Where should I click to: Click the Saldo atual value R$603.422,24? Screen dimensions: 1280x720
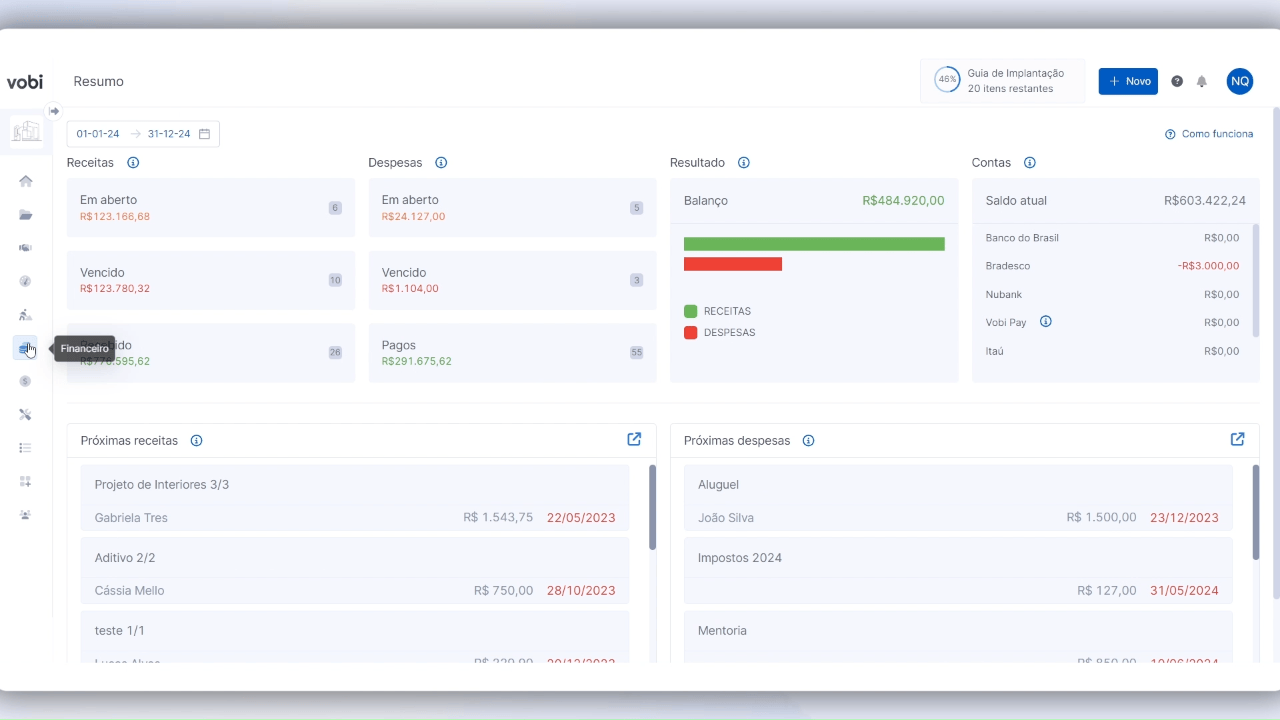tap(1205, 201)
